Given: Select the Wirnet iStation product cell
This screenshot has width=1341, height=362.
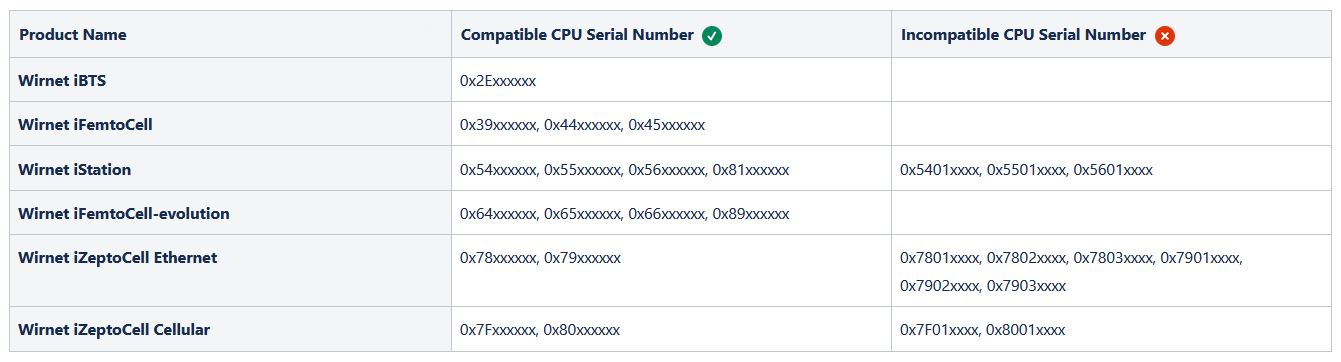Looking at the screenshot, I should pos(75,170).
